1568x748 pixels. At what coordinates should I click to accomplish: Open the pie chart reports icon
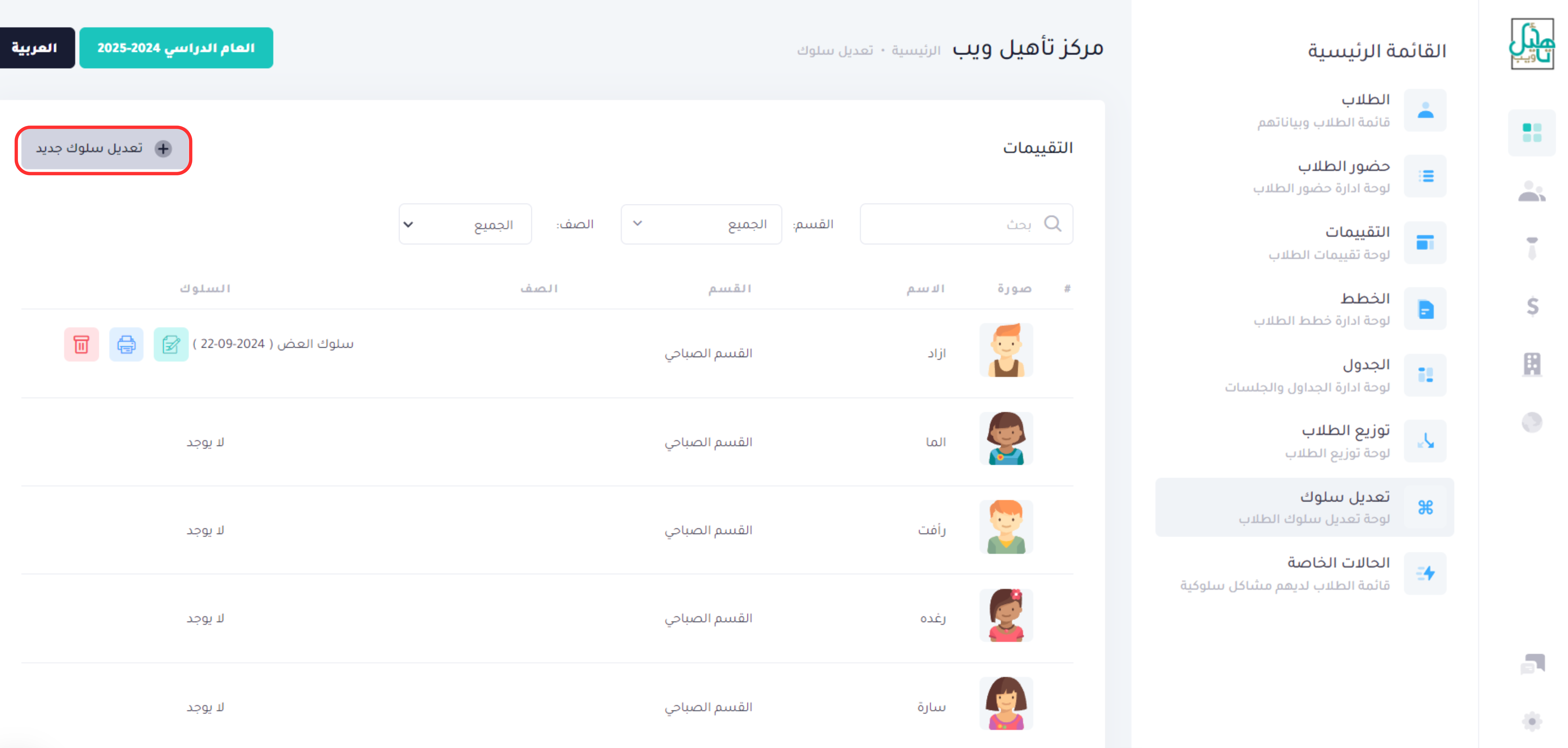pos(1532,422)
